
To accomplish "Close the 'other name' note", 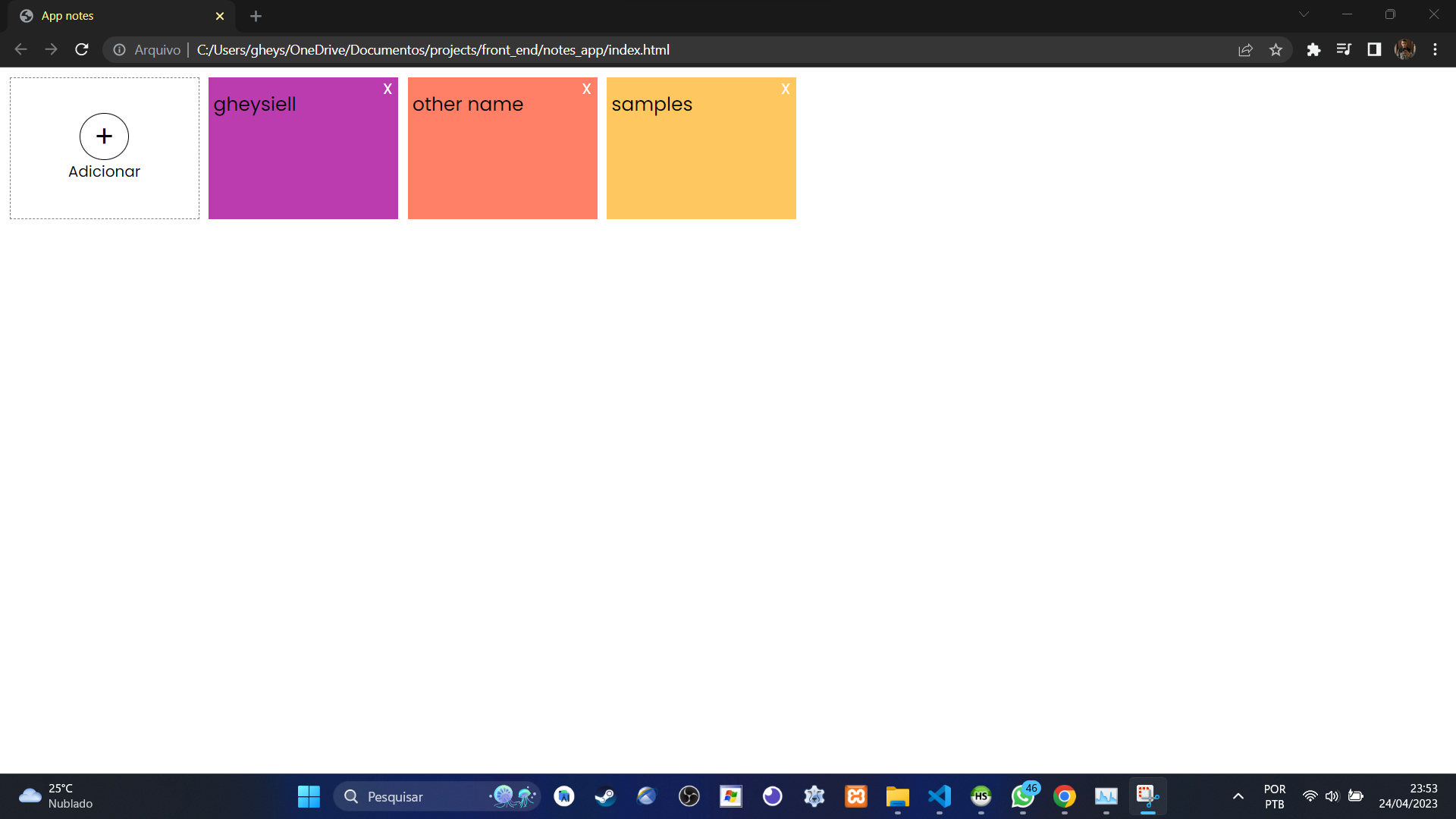I will pos(586,89).
